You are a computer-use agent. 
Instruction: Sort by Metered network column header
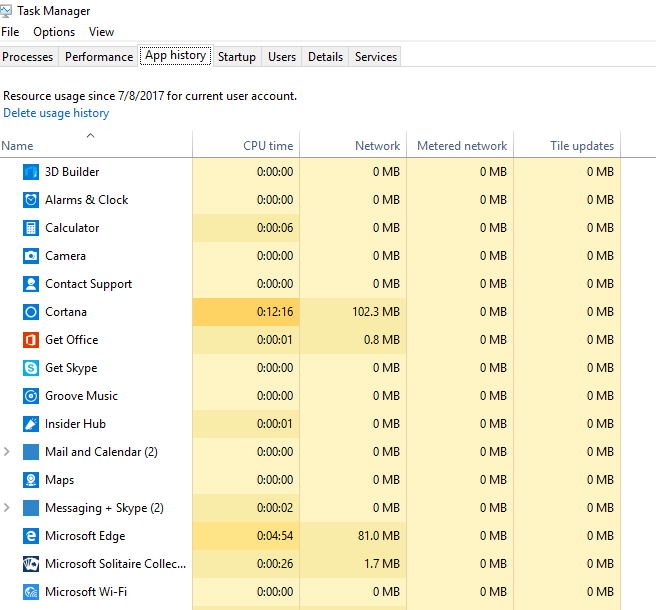460,144
